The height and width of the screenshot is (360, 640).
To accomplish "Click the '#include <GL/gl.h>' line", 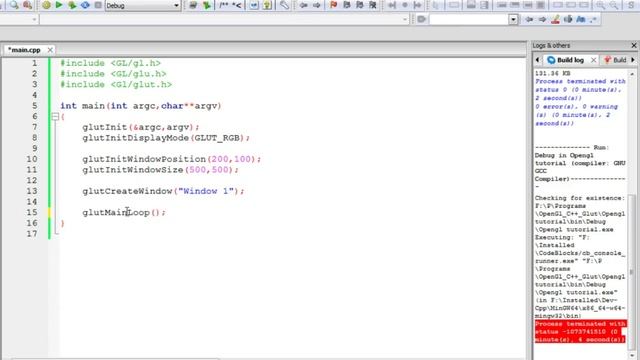I will [x=110, y=63].
